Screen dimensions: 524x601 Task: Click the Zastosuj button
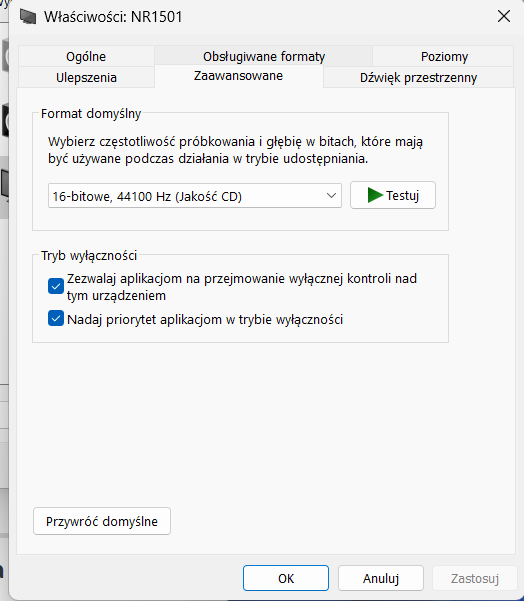(x=475, y=578)
